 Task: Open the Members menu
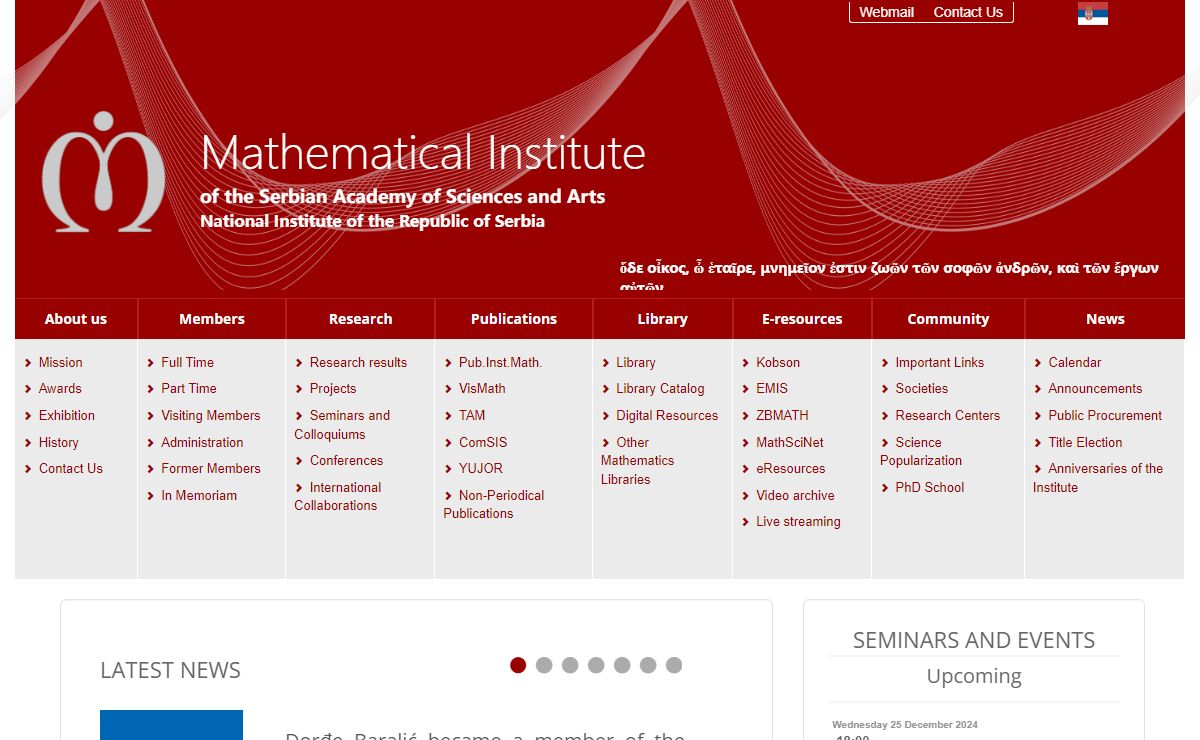[x=212, y=319]
